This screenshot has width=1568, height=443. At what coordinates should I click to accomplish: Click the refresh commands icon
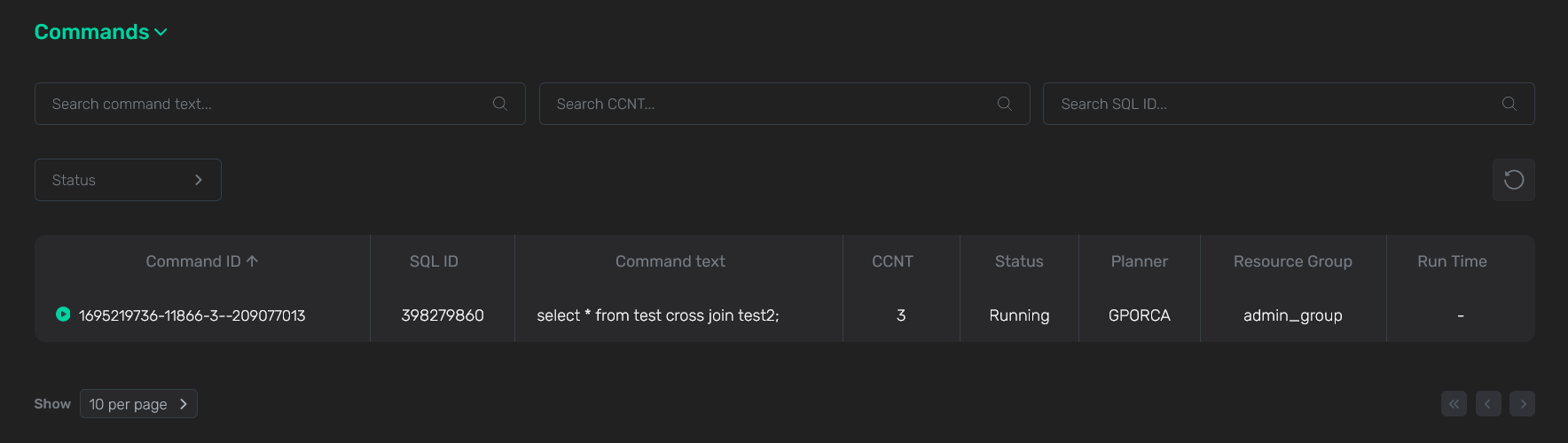point(1513,180)
